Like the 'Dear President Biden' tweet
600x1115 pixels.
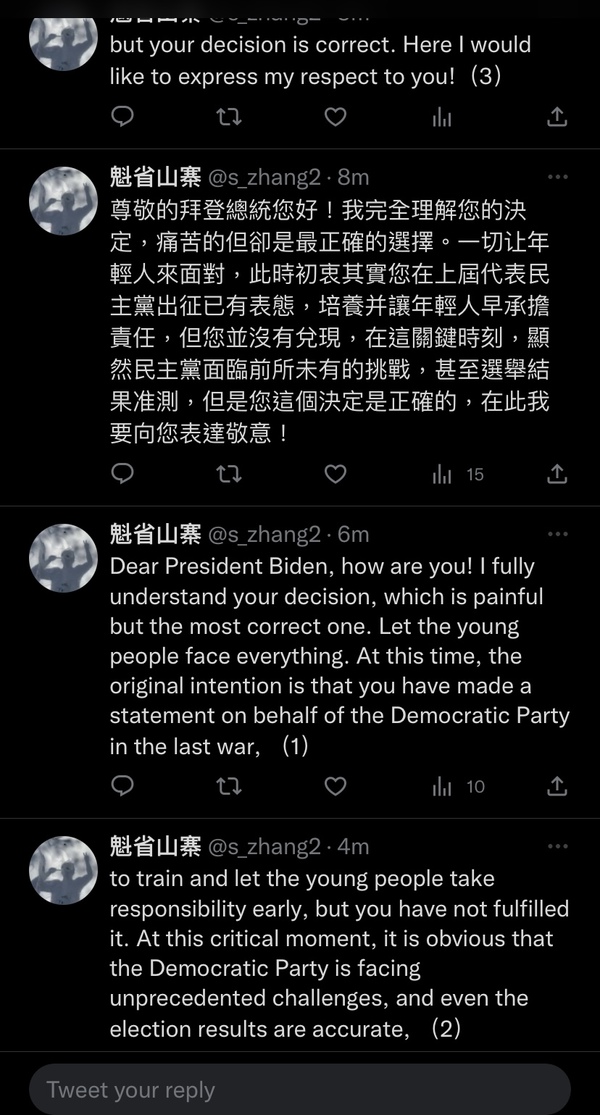tap(336, 786)
